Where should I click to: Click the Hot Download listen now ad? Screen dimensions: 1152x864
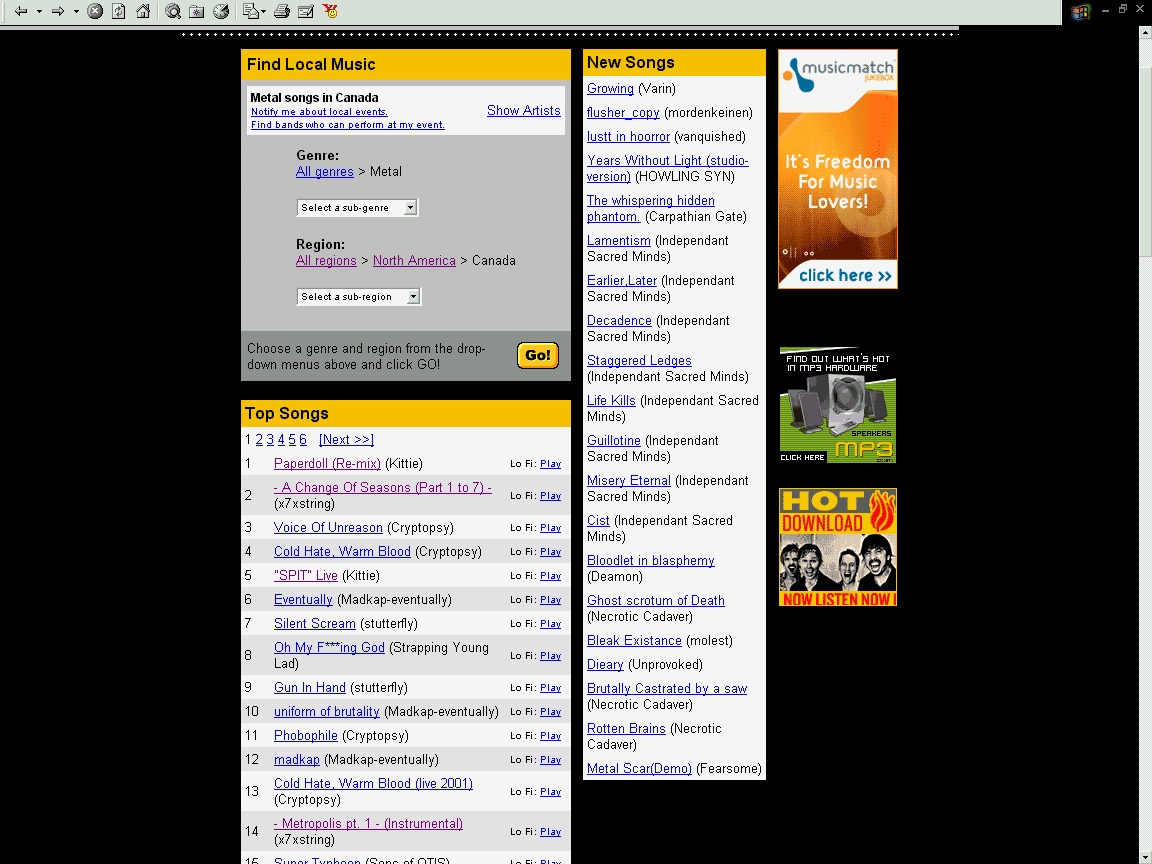[x=838, y=547]
